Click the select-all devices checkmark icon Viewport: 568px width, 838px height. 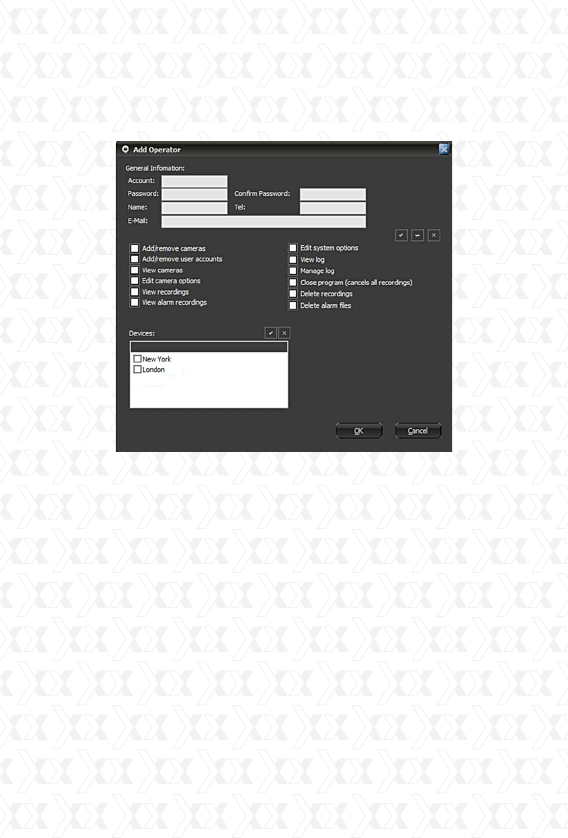click(271, 333)
